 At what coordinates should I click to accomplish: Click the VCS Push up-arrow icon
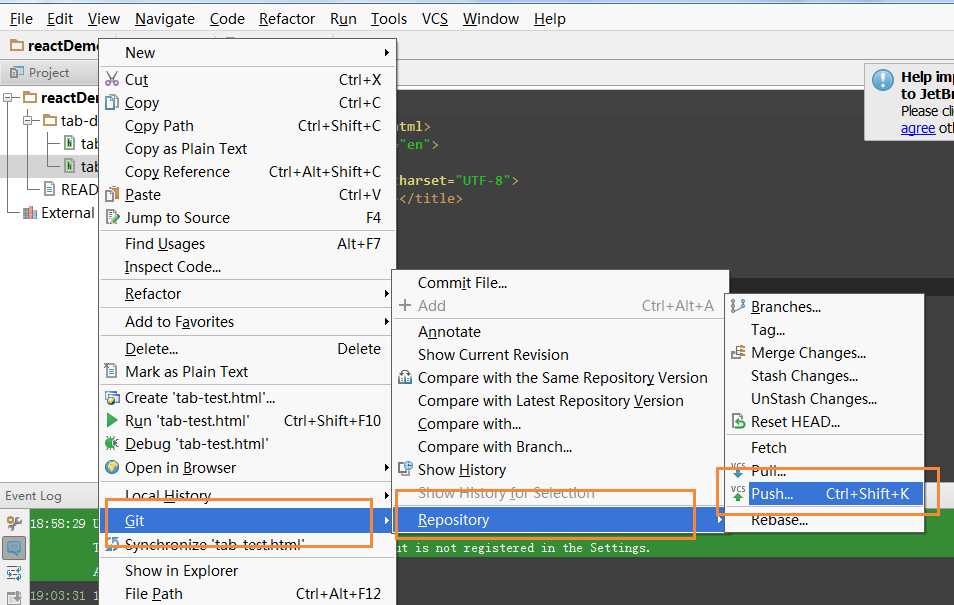(x=738, y=494)
